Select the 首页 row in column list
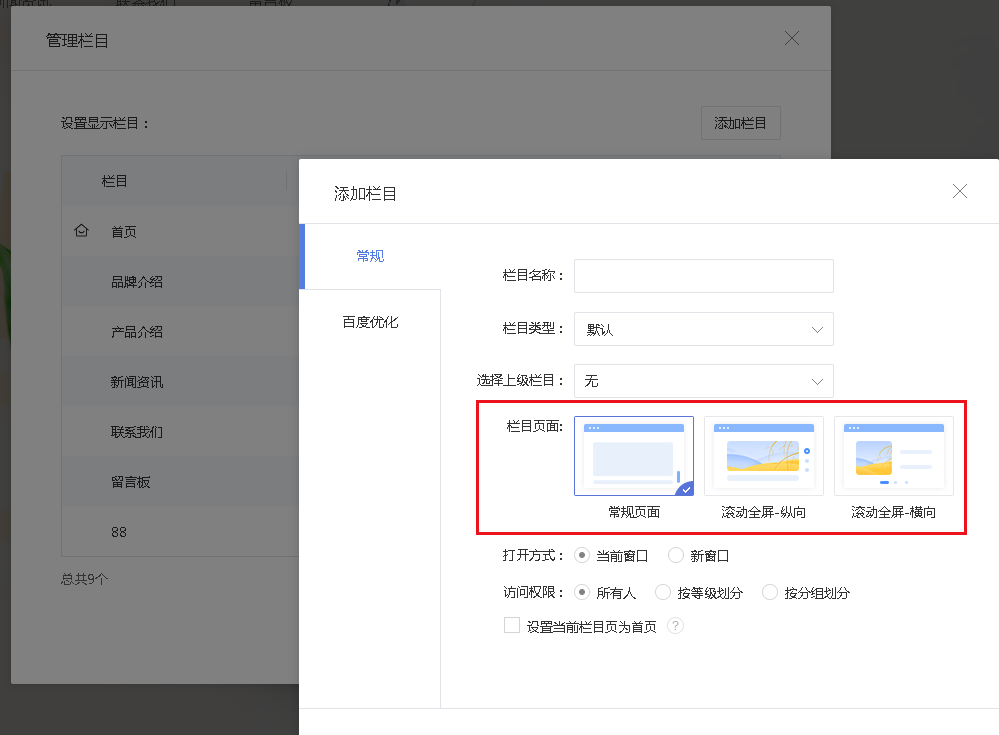Screen dimensions: 999x735 pyautogui.click(x=180, y=231)
